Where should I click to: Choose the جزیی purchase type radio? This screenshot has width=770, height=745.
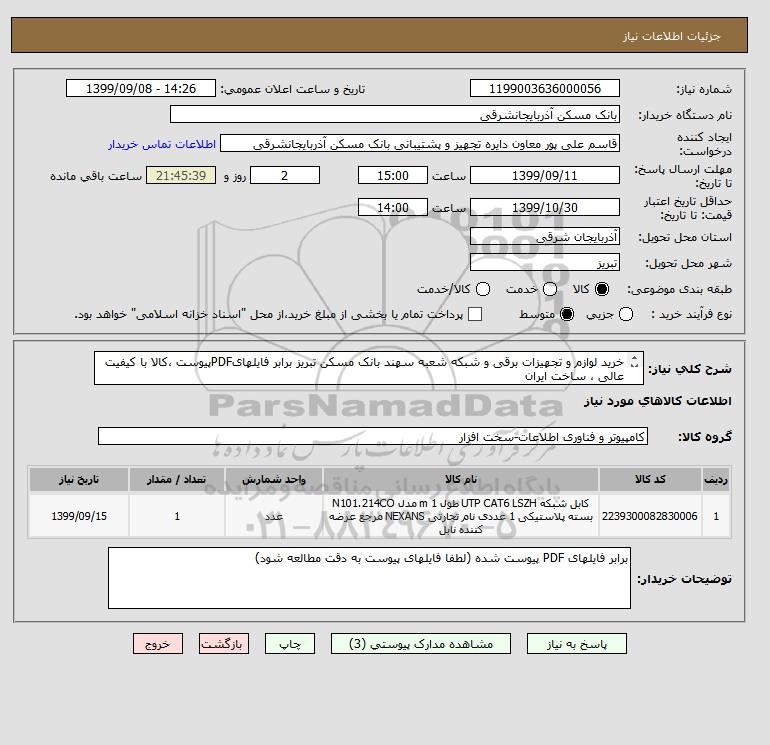[x=626, y=314]
